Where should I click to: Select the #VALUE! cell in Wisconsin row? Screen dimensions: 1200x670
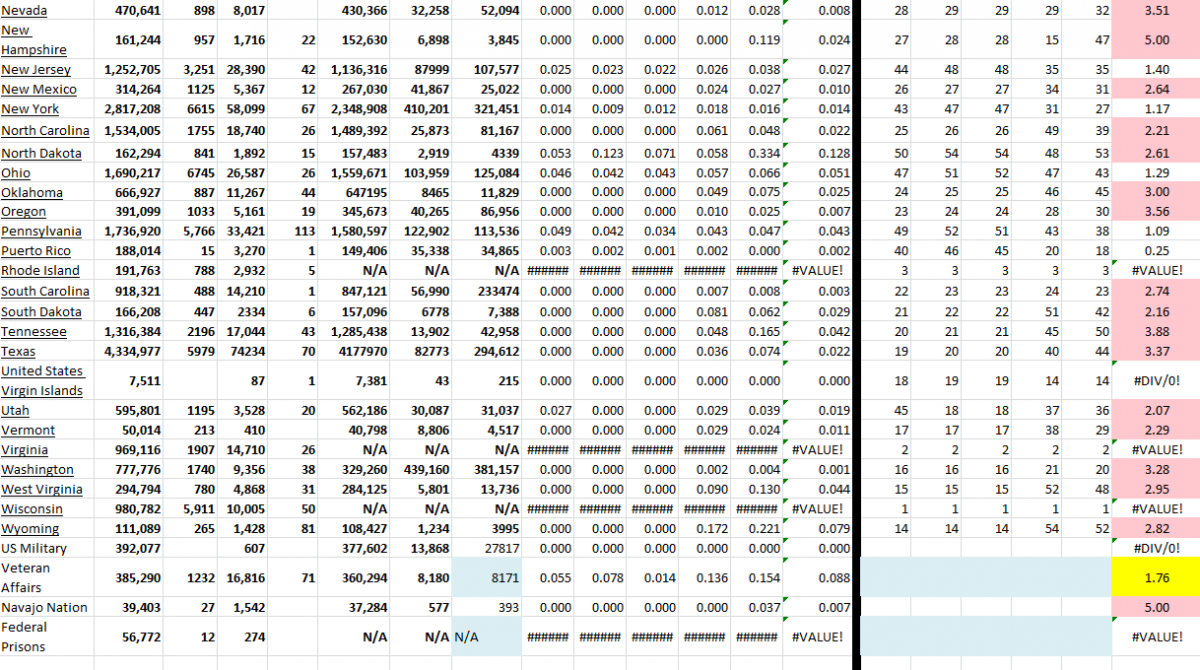coord(818,509)
